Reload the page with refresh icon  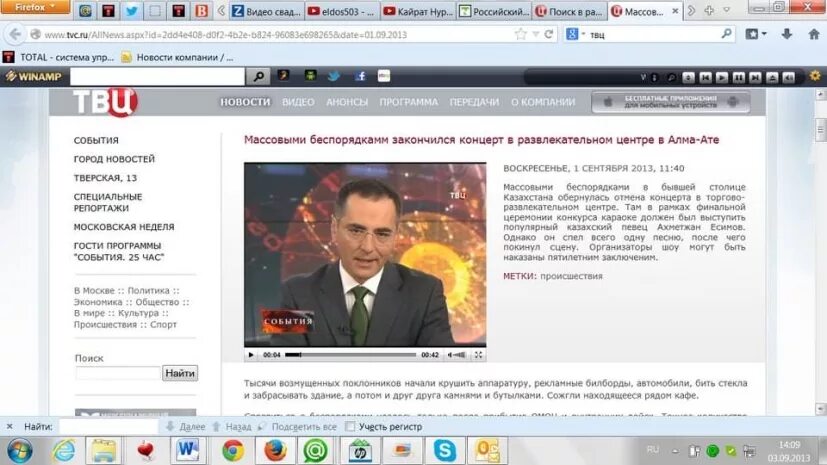point(549,34)
